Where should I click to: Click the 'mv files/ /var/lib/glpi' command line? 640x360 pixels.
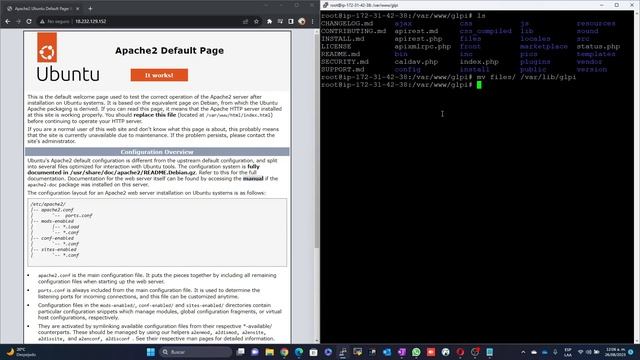pyautogui.click(x=526, y=77)
